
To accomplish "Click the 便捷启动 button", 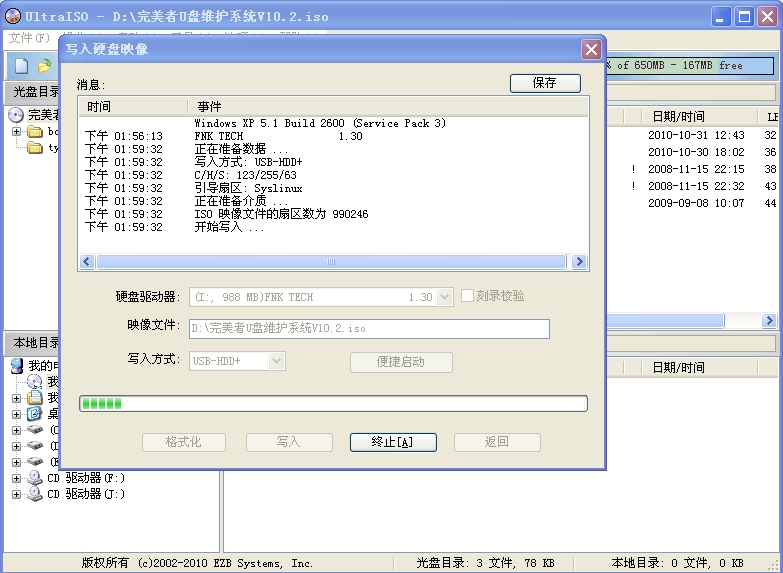I will [401, 362].
